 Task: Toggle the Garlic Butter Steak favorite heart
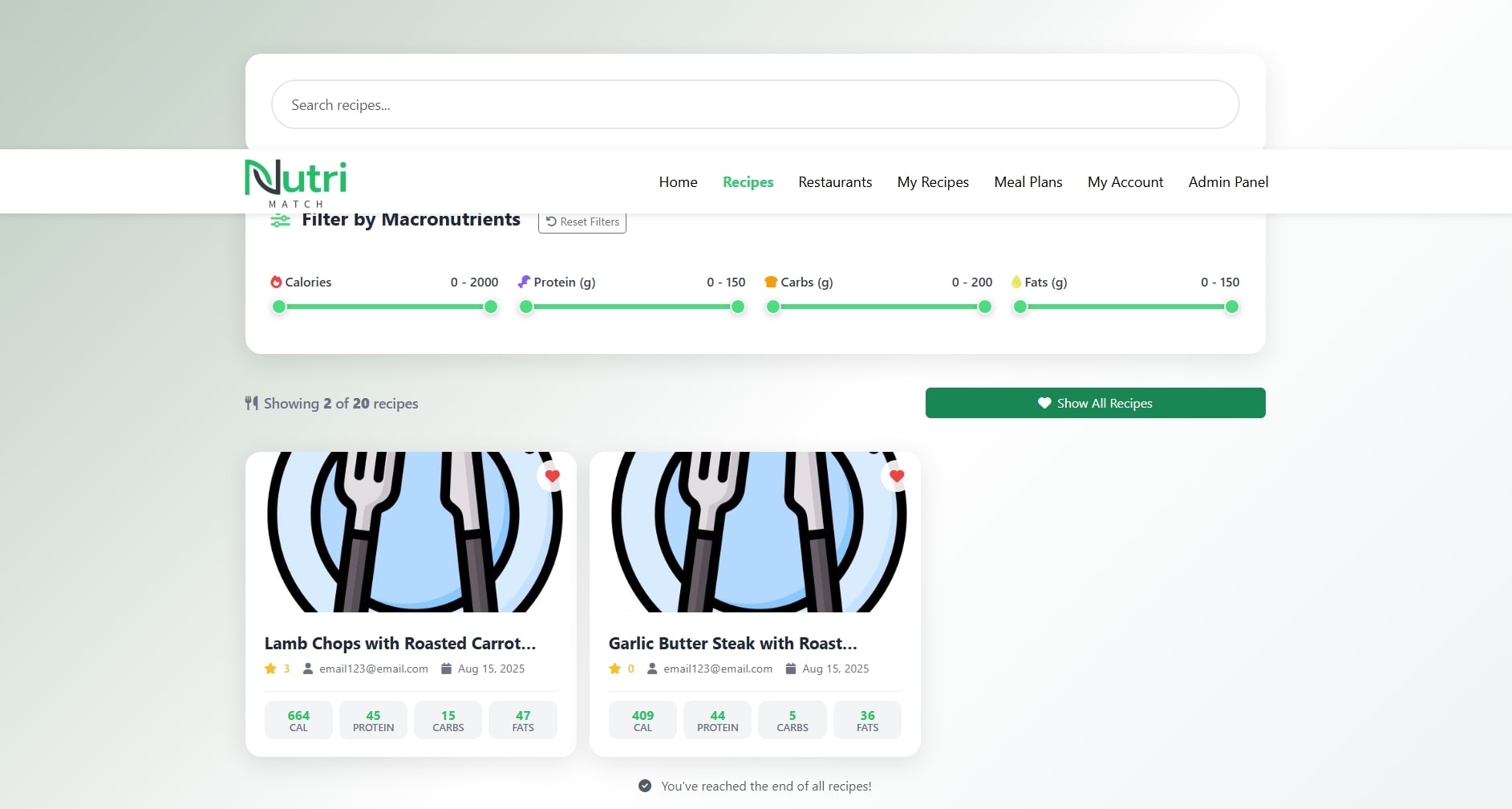(897, 476)
